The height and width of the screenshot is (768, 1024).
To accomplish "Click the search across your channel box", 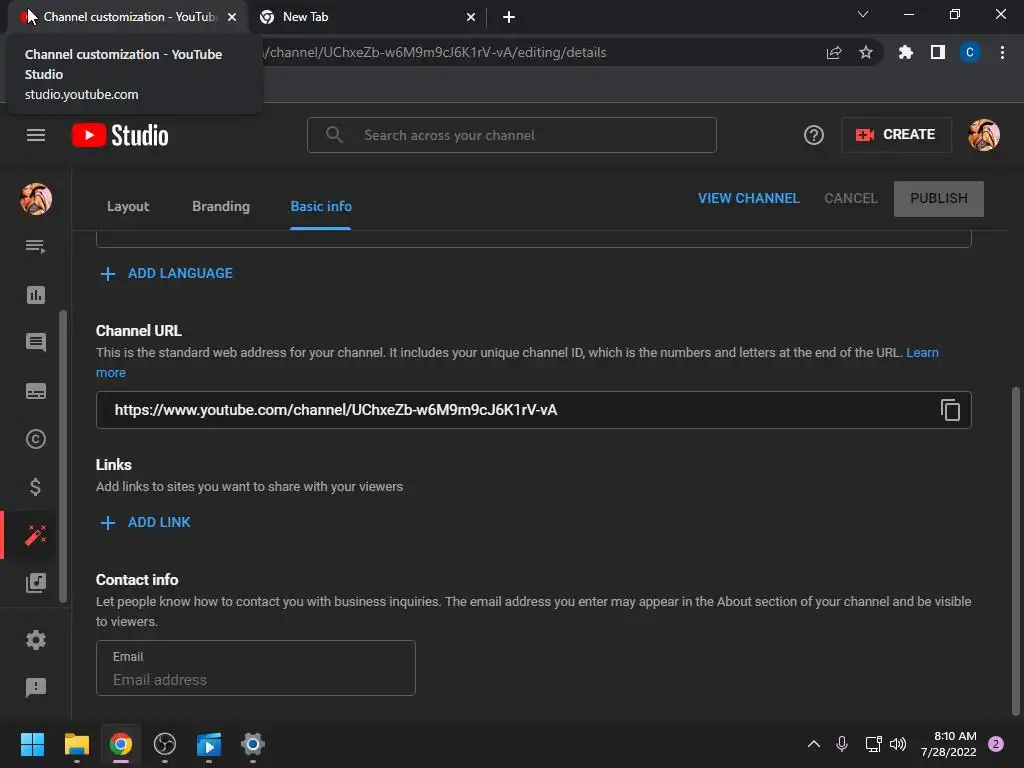I will [x=511, y=135].
